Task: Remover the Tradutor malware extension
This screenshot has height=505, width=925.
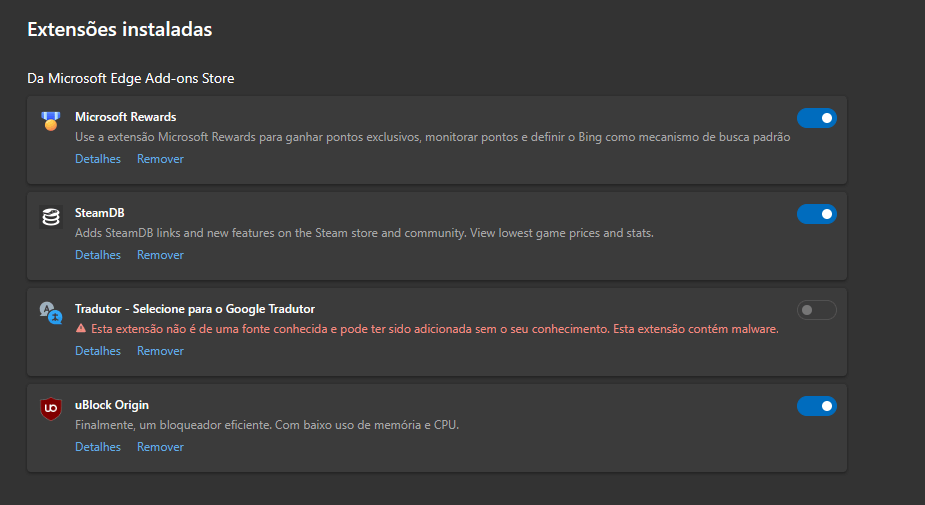Action: (160, 350)
